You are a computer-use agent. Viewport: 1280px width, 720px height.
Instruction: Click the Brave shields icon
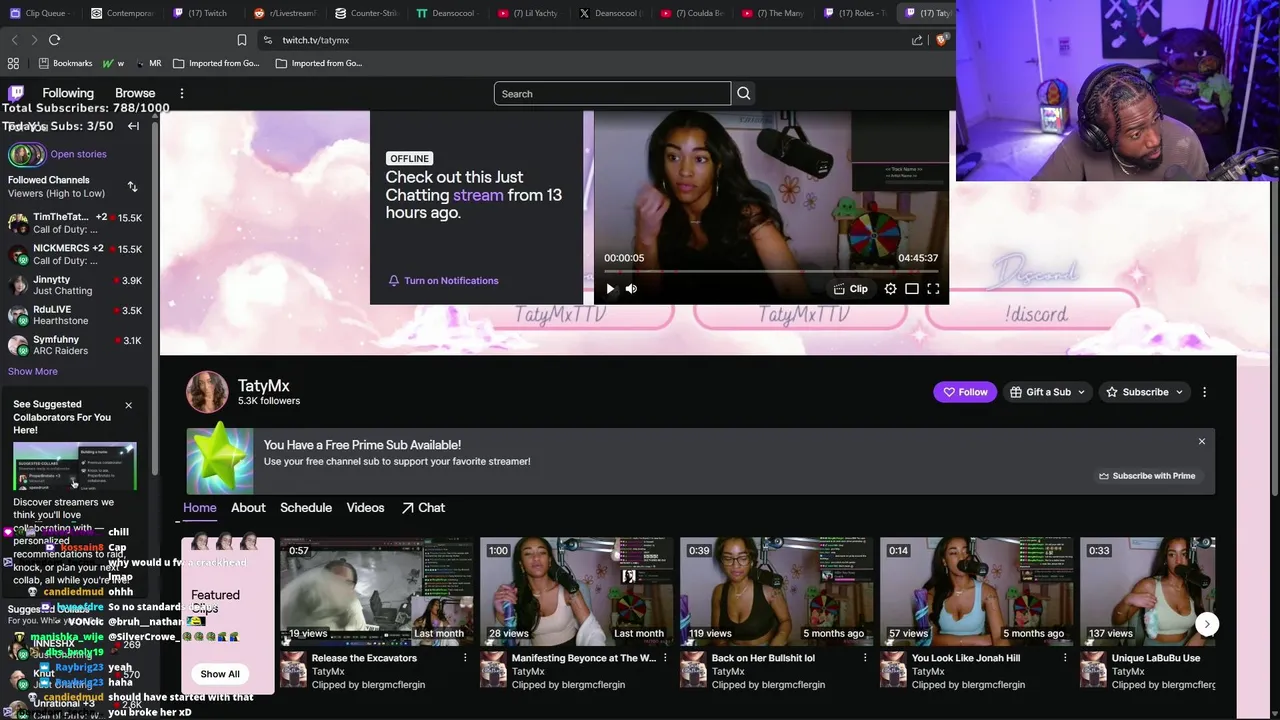pos(941,40)
